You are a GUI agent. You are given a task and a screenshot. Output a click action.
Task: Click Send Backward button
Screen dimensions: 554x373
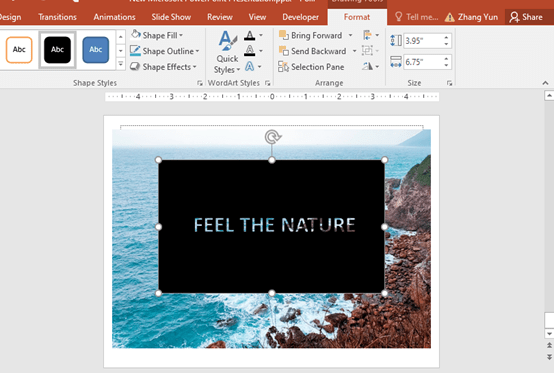pyautogui.click(x=312, y=51)
